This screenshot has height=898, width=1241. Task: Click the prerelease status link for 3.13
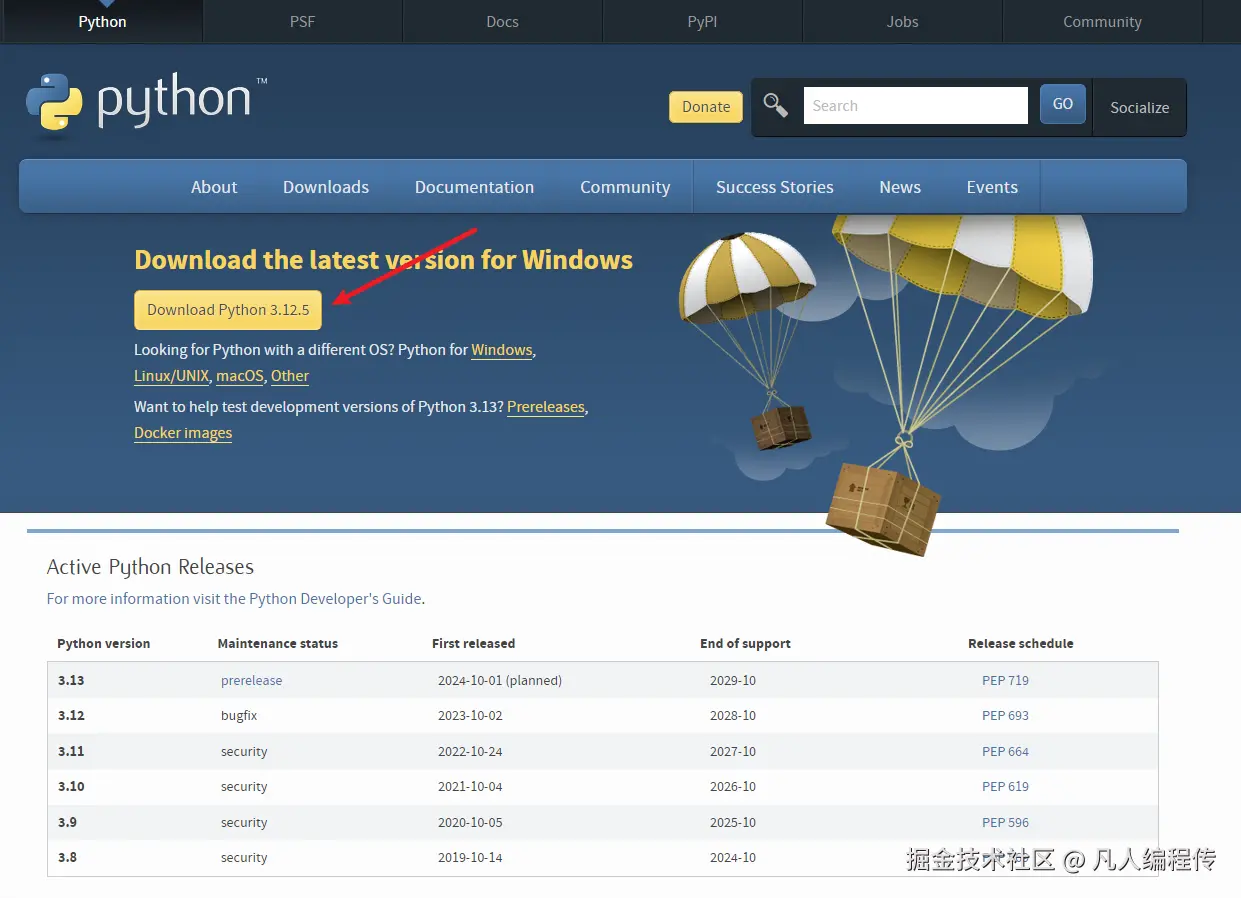click(251, 680)
